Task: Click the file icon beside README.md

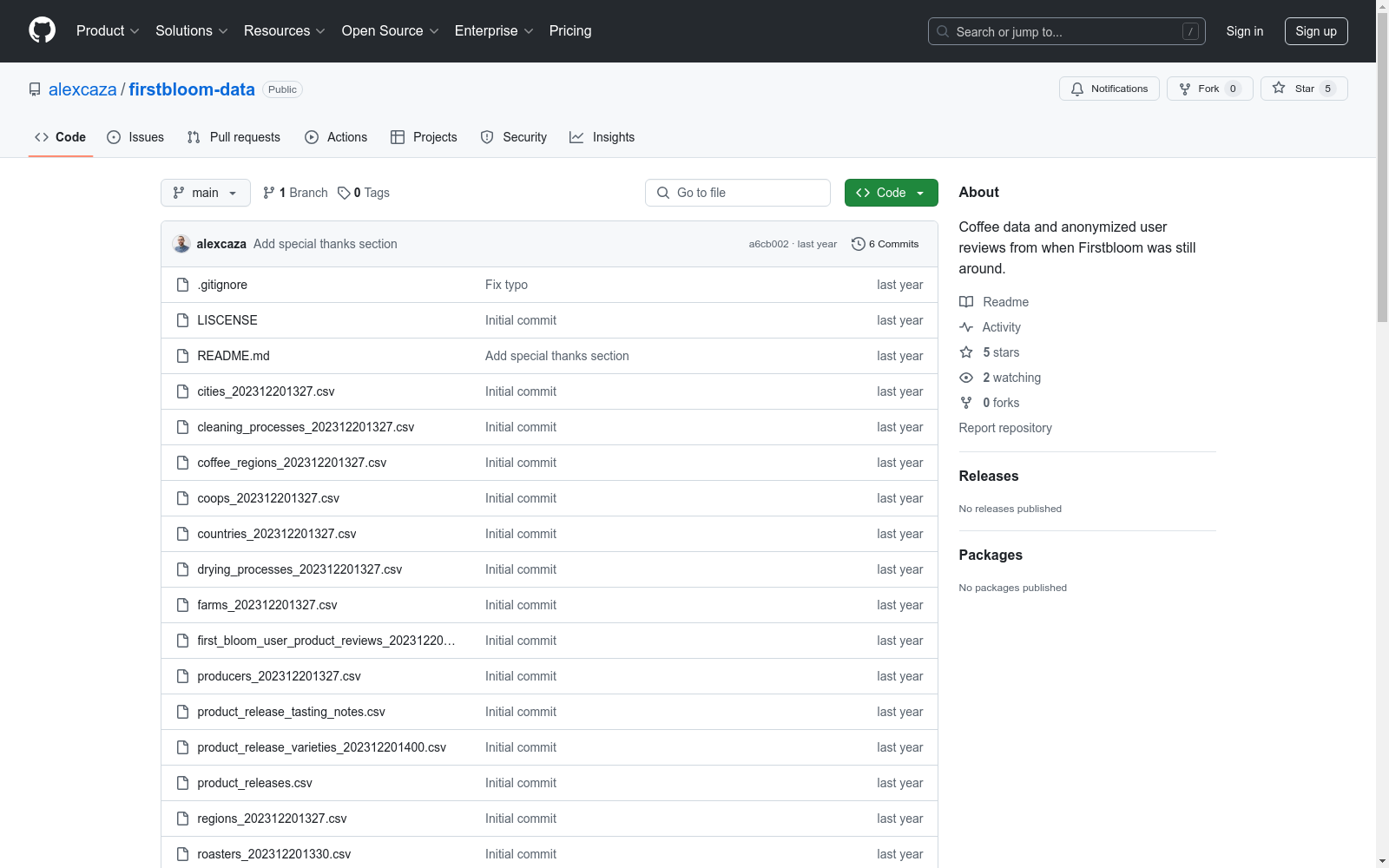Action: (x=182, y=356)
